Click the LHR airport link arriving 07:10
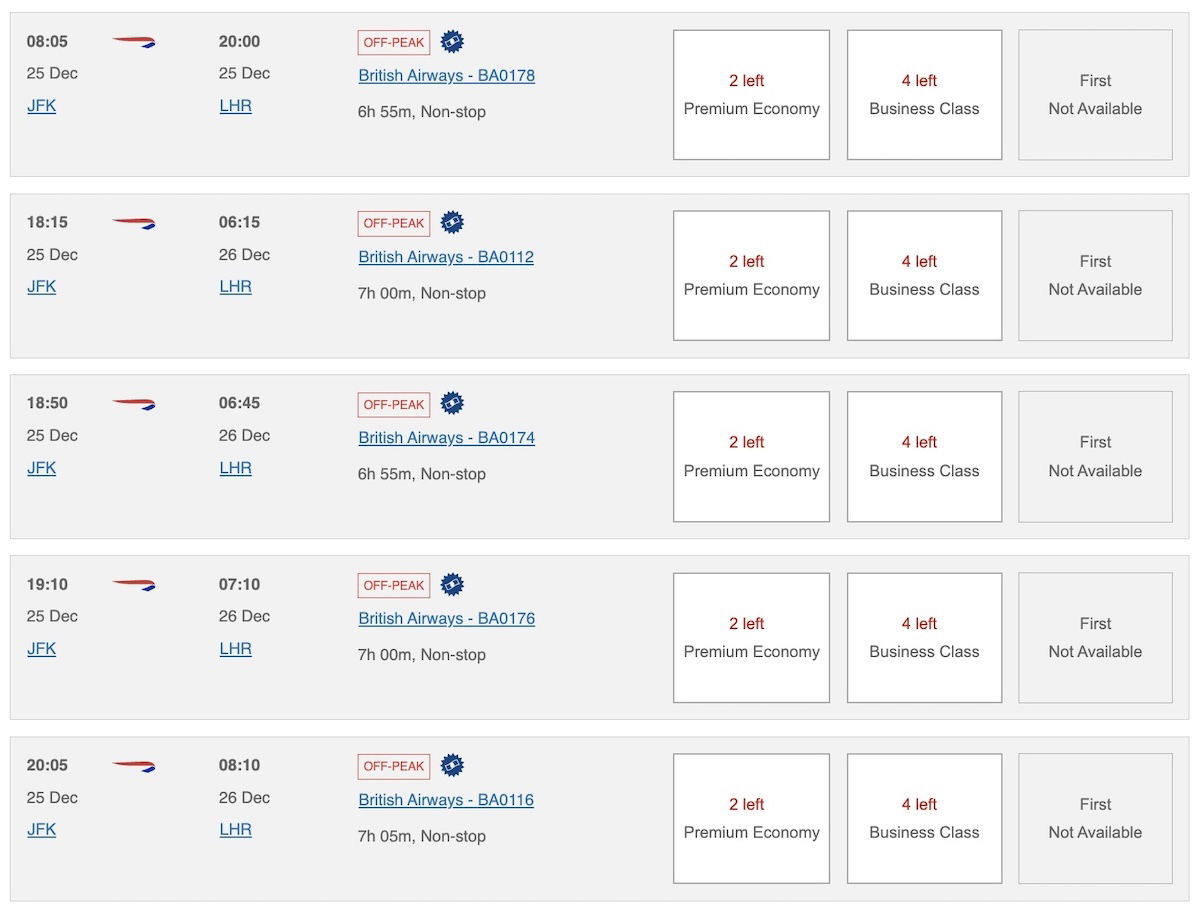The width and height of the screenshot is (1200, 912). 235,649
